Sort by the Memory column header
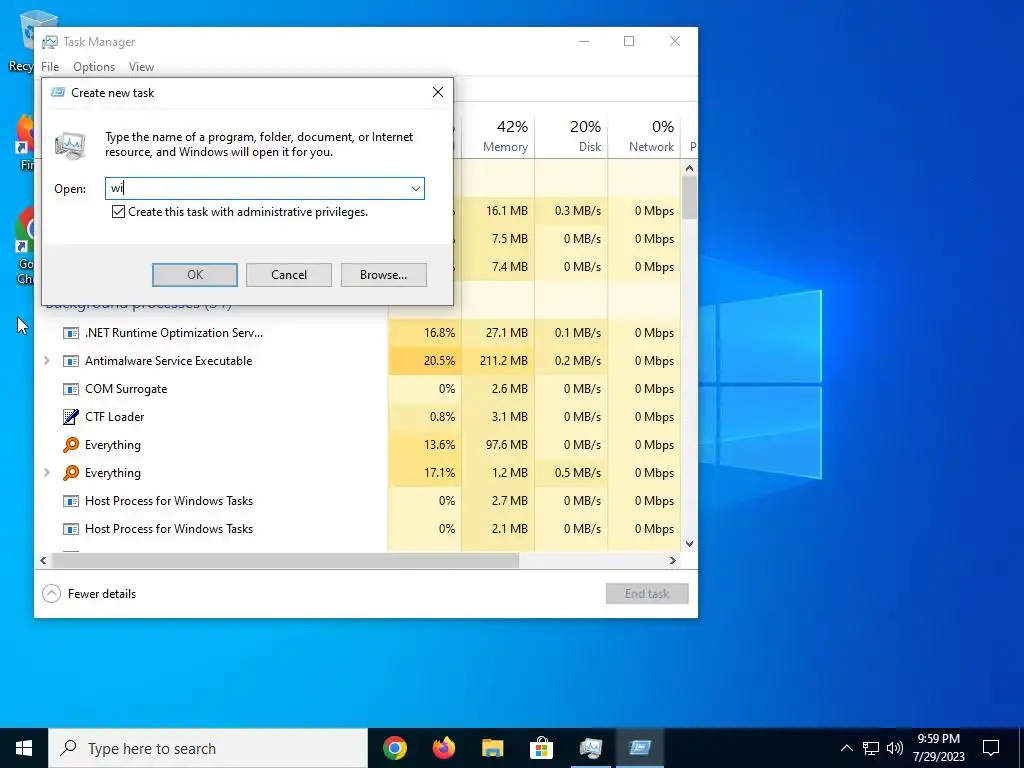Screen dimensions: 1024x768 pyautogui.click(x=498, y=136)
